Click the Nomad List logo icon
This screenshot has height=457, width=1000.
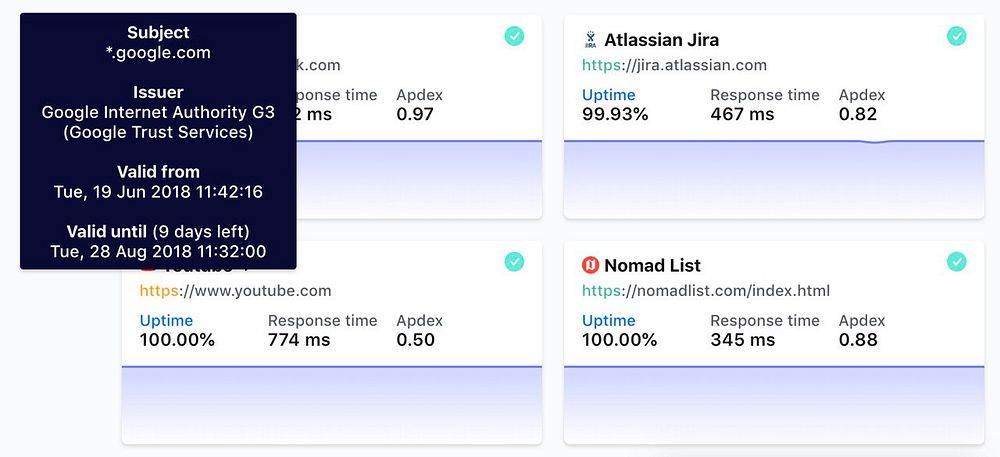(x=590, y=265)
